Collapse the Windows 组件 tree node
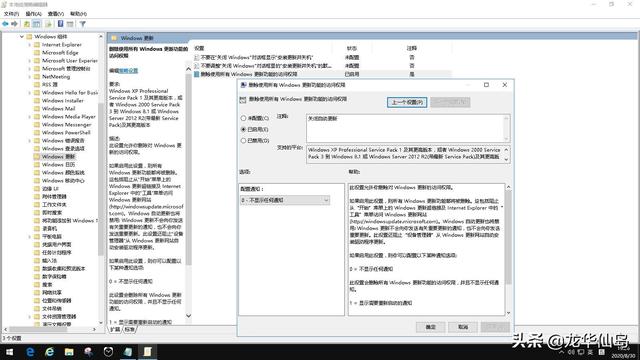The width and height of the screenshot is (640, 360). [22, 37]
